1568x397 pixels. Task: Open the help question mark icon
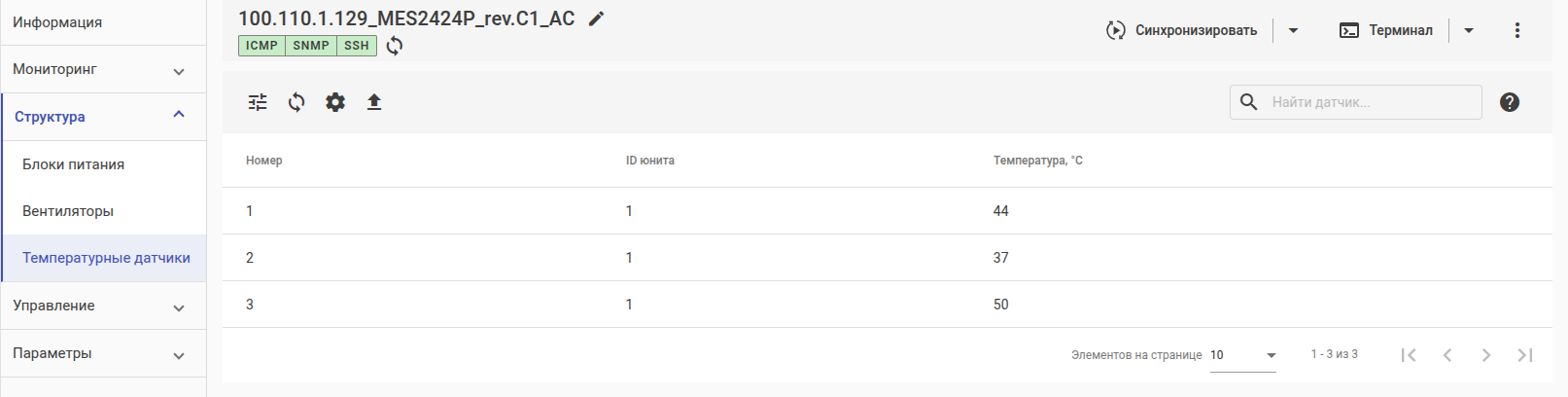point(1509,102)
